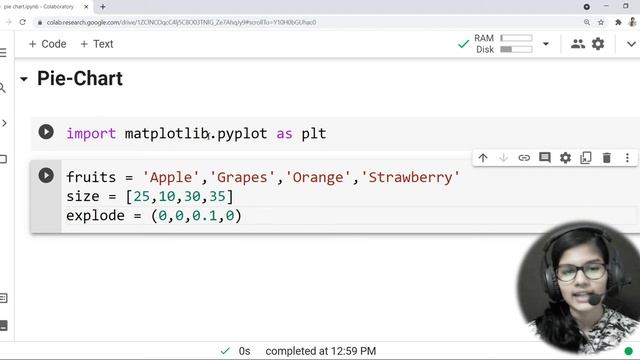Image resolution: width=640 pixels, height=360 pixels.
Task: Open browser extensions puzzle icon
Action: [x=618, y=22]
